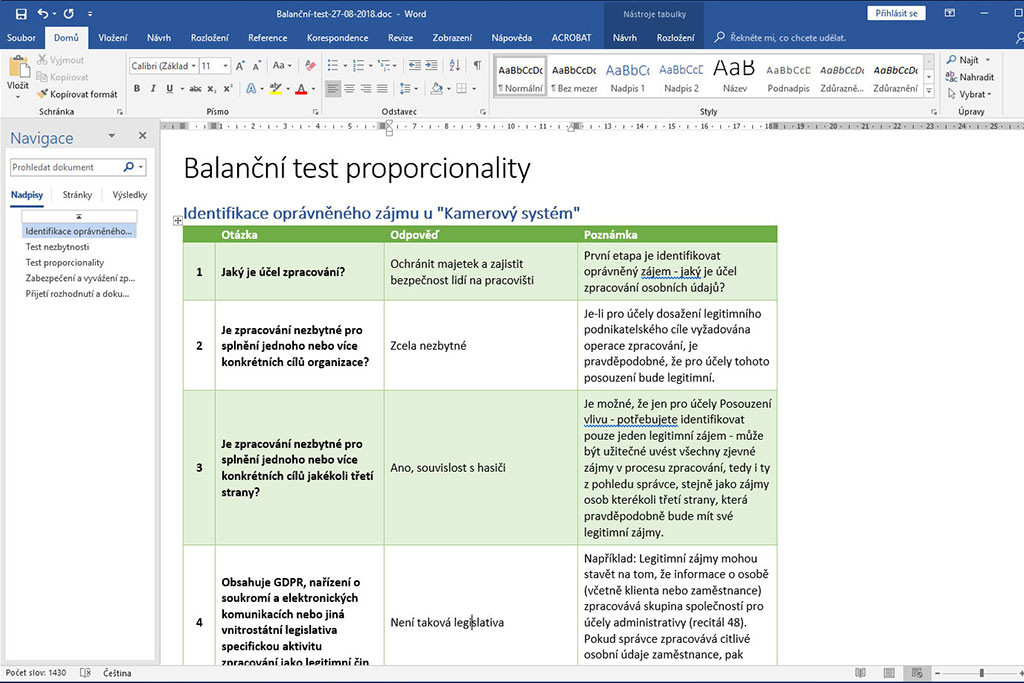The image size is (1024, 683).
Task: Toggle underline formatting
Action: (x=169, y=89)
